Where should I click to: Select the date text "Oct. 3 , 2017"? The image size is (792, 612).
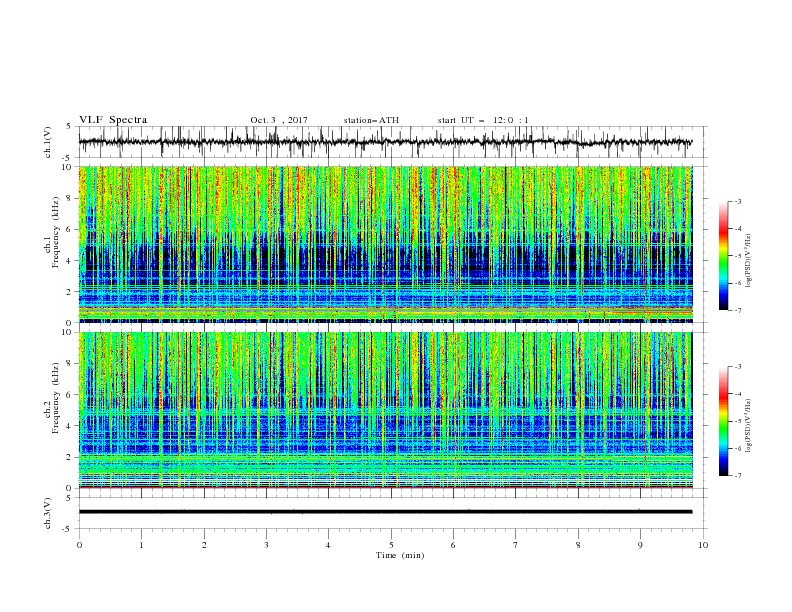point(279,120)
